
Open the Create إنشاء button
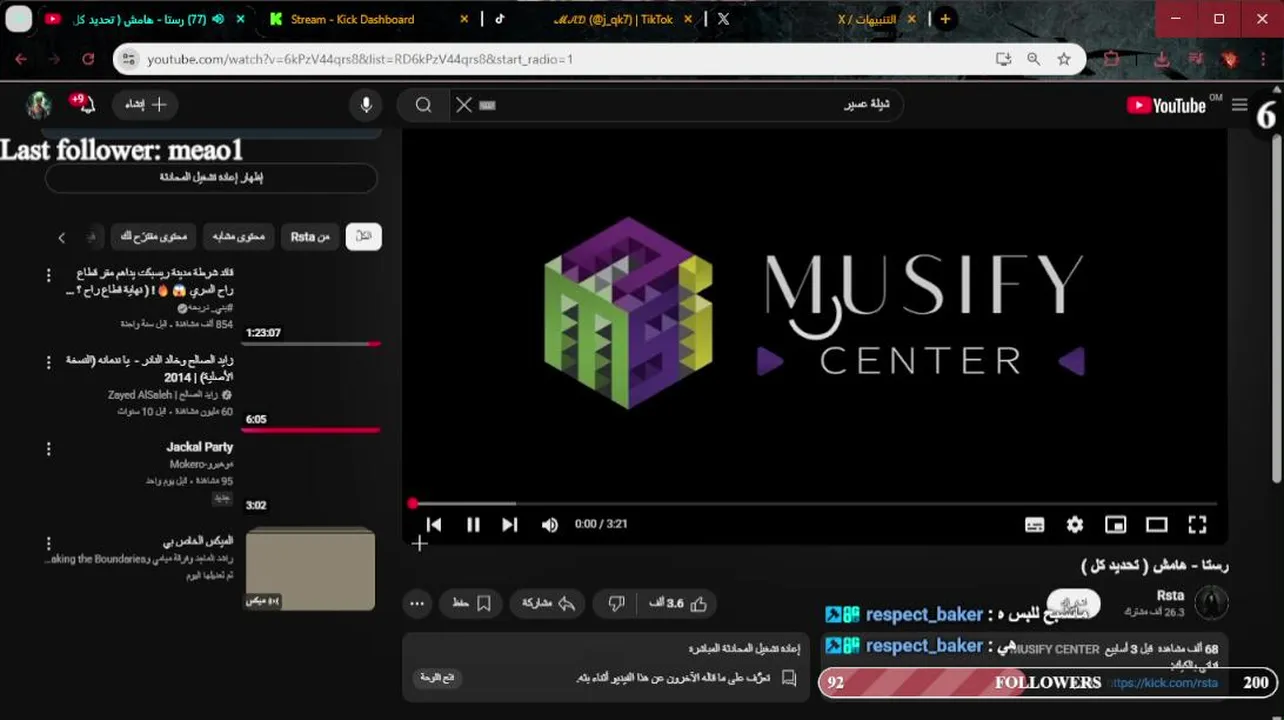[145, 104]
